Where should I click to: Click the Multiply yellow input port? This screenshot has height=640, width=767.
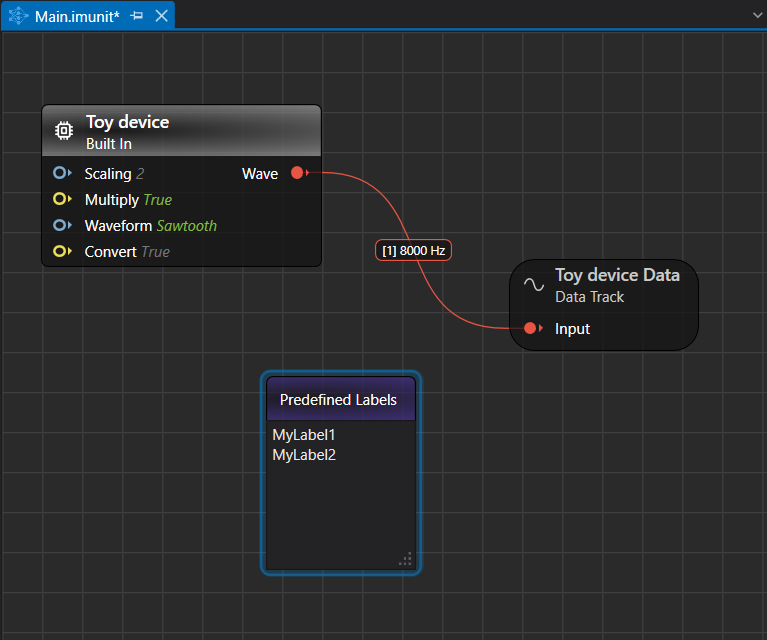[x=61, y=199]
